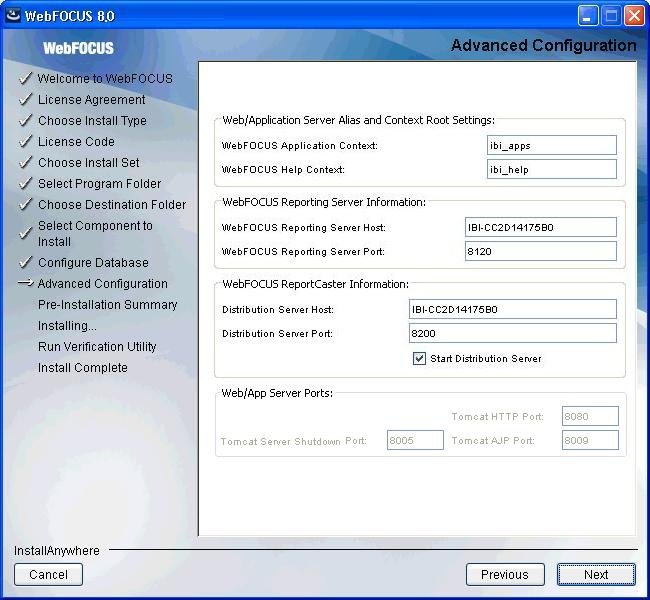
Task: Click checkmark beside License Code step
Action: (26, 141)
